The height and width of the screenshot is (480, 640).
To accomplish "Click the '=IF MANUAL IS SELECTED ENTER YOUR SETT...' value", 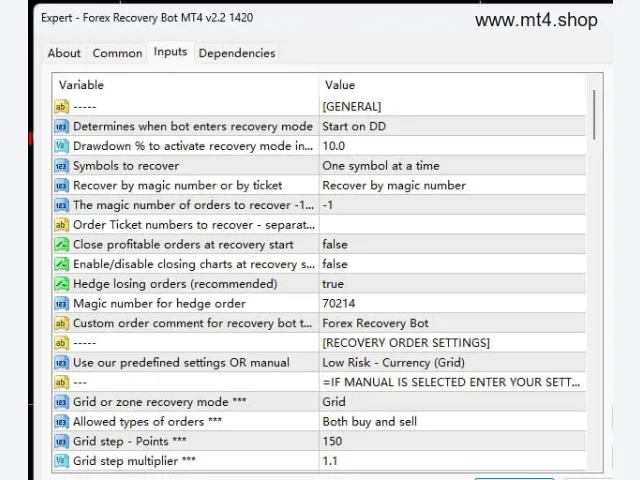I will 451,382.
